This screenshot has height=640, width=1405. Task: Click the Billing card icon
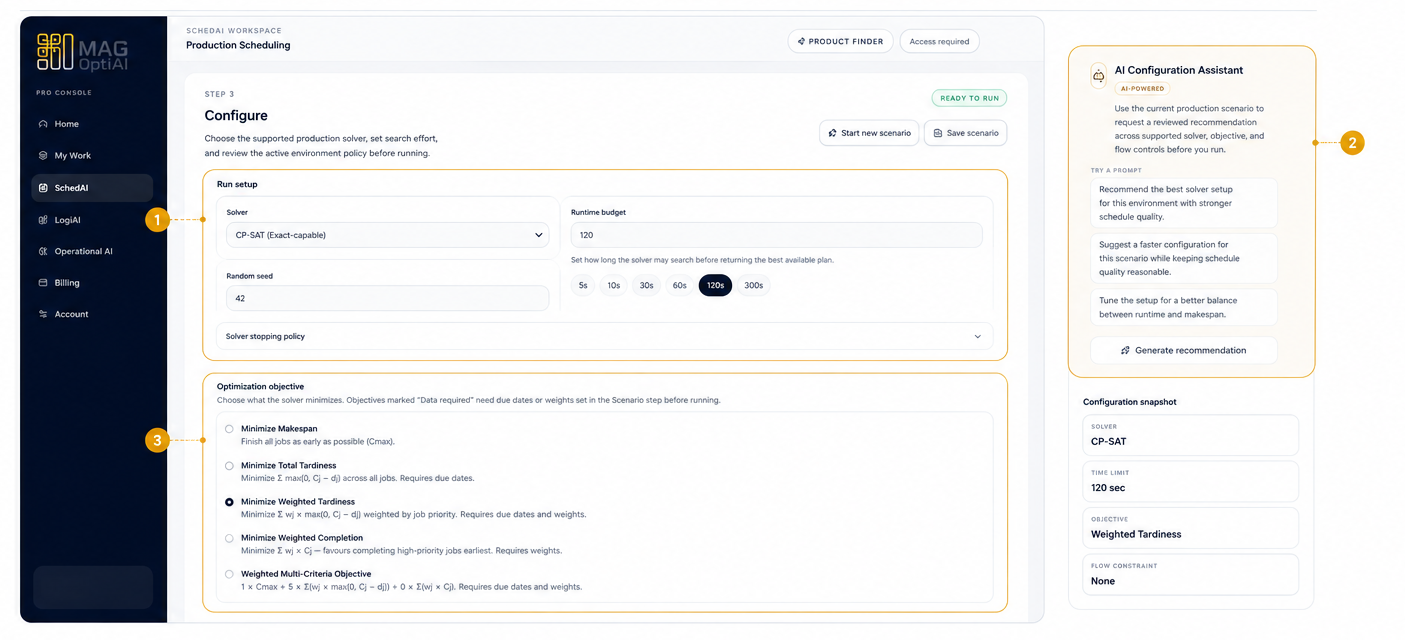click(x=43, y=283)
